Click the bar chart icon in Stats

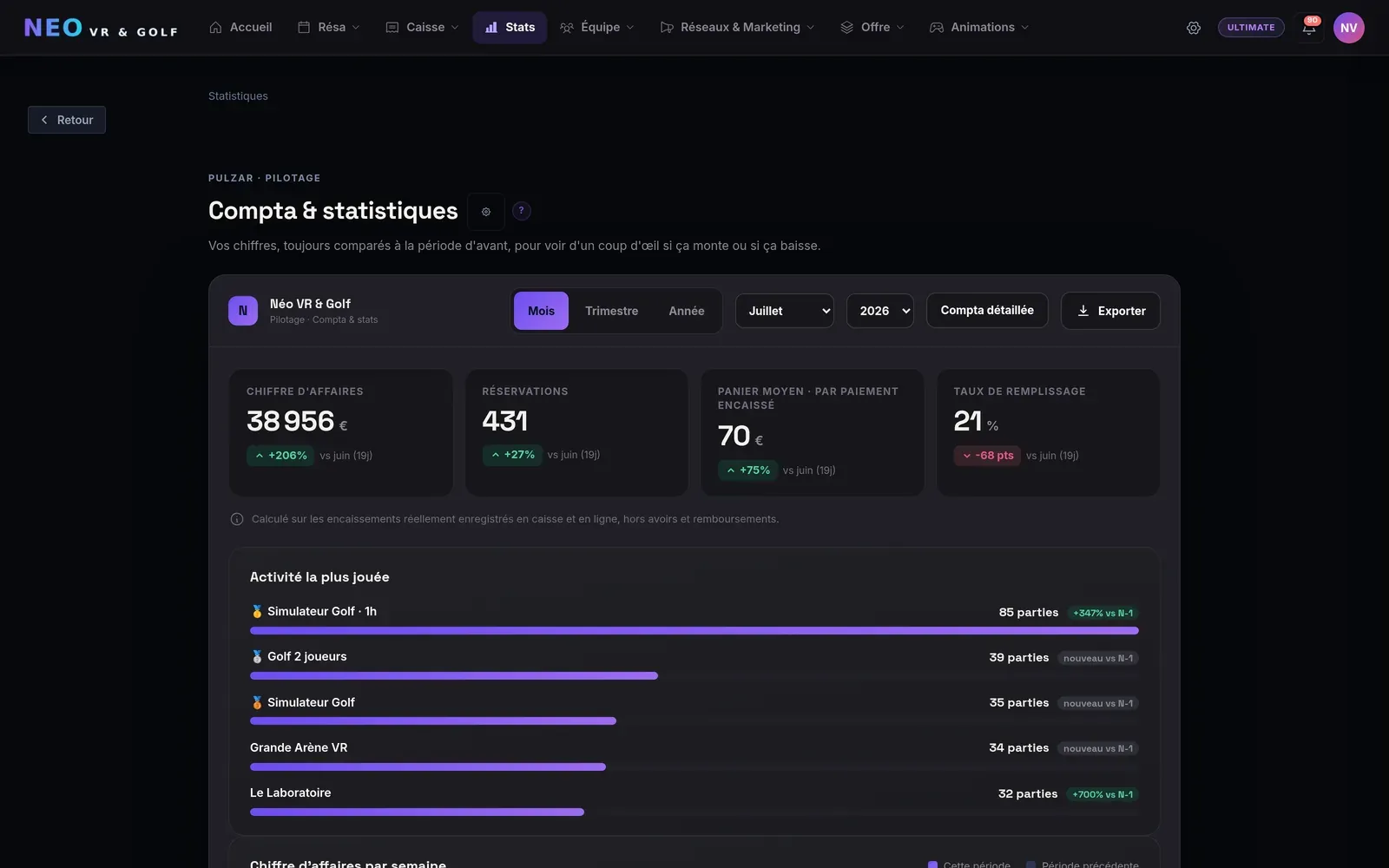point(491,28)
